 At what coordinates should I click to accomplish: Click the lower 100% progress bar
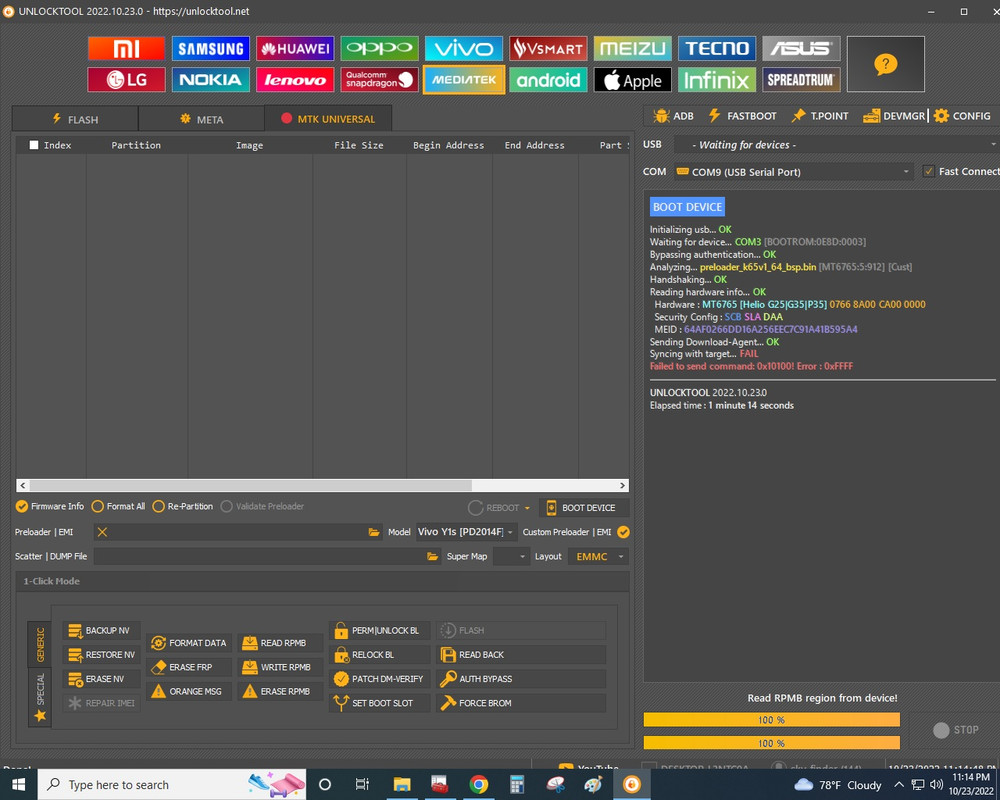pos(772,743)
